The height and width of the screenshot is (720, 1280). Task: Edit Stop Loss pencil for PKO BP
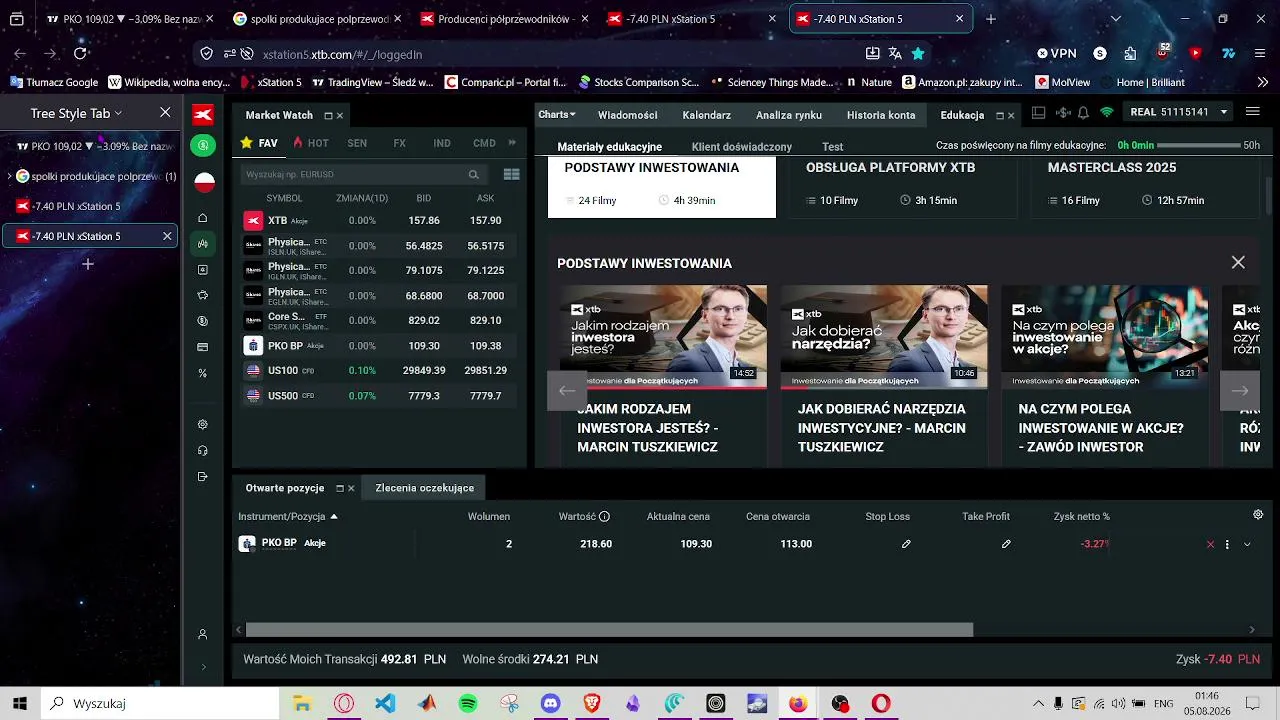[906, 544]
